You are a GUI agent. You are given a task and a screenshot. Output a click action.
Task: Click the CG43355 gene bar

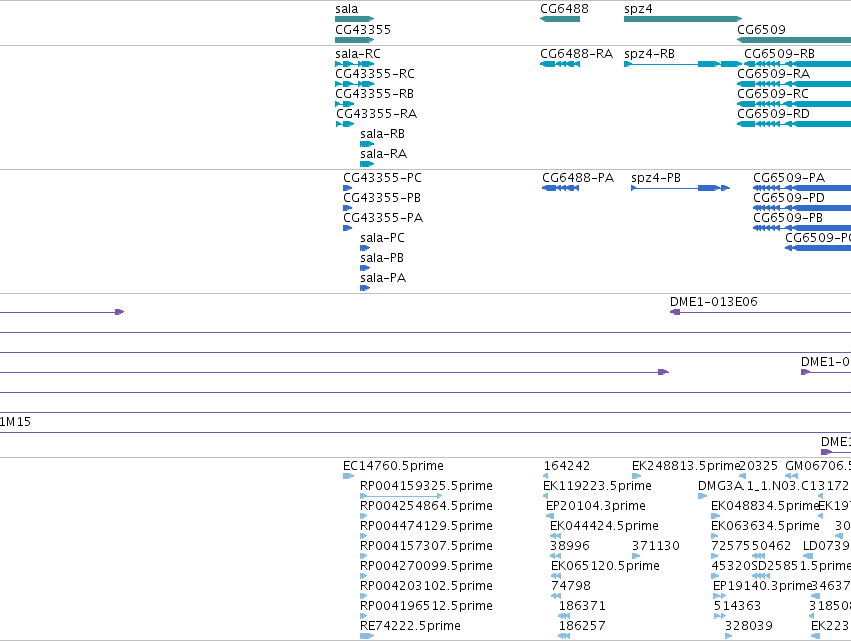[355, 40]
